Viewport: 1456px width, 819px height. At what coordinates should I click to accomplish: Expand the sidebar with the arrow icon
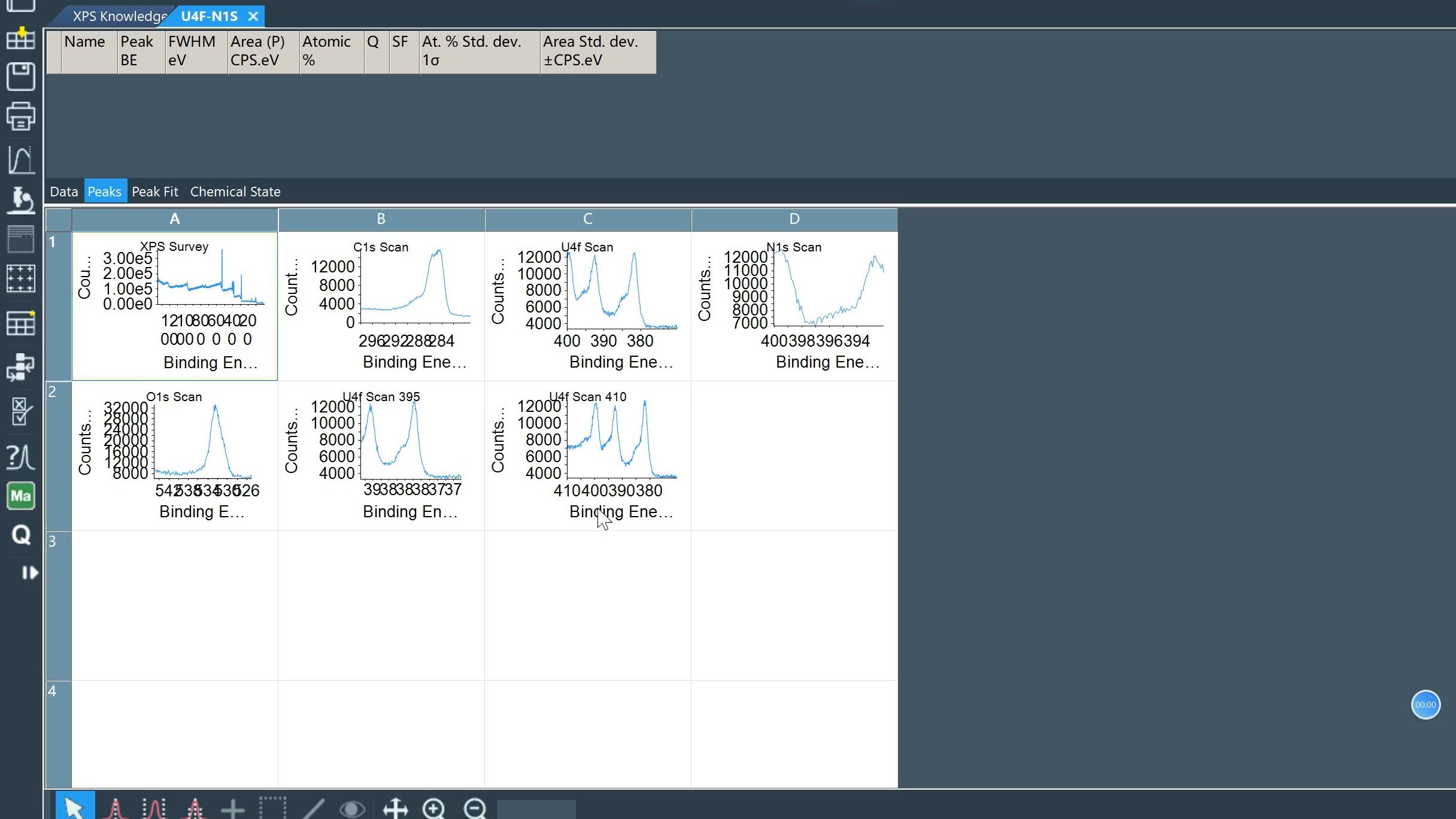pyautogui.click(x=29, y=573)
